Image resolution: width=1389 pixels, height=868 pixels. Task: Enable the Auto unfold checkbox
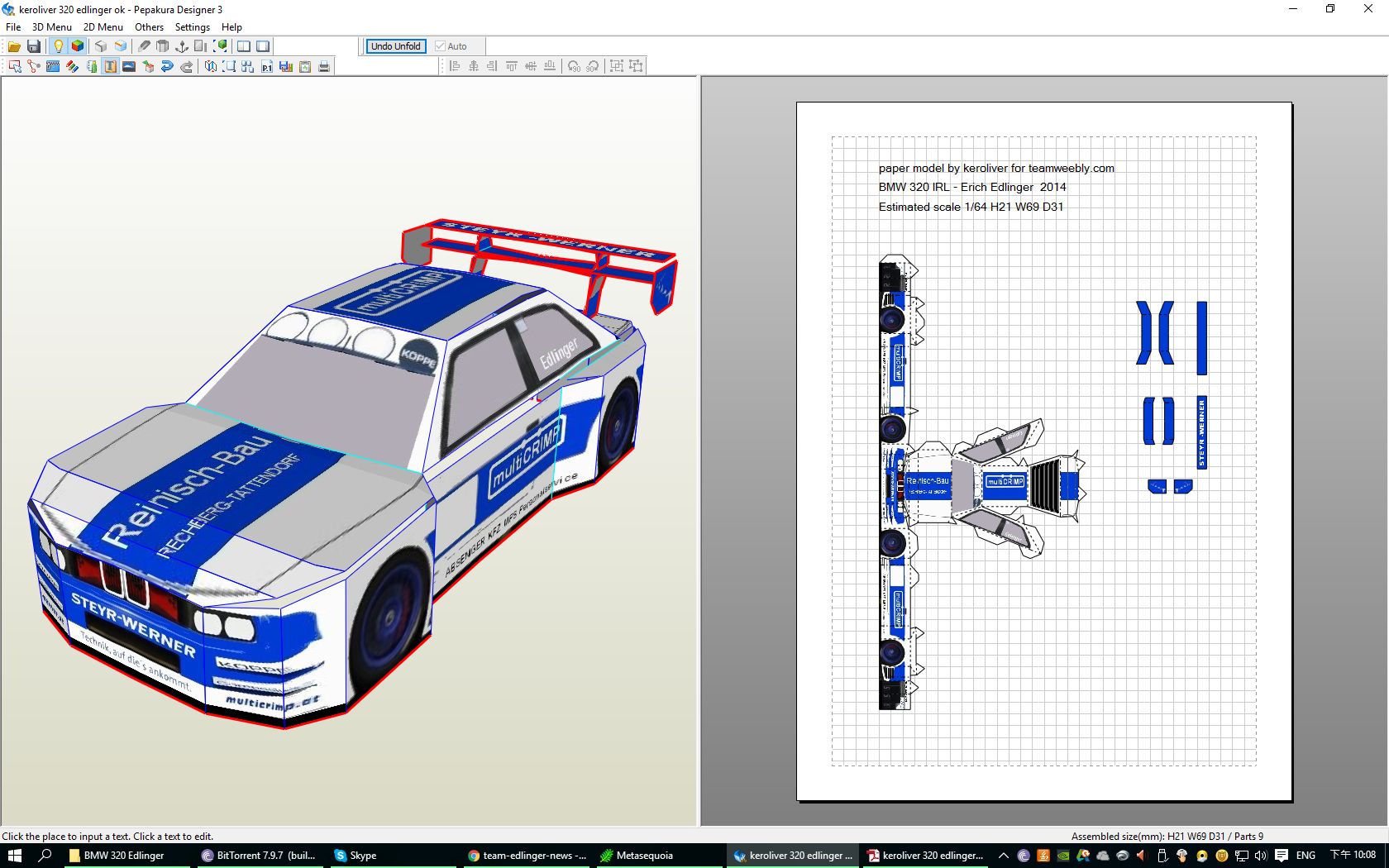tap(441, 46)
